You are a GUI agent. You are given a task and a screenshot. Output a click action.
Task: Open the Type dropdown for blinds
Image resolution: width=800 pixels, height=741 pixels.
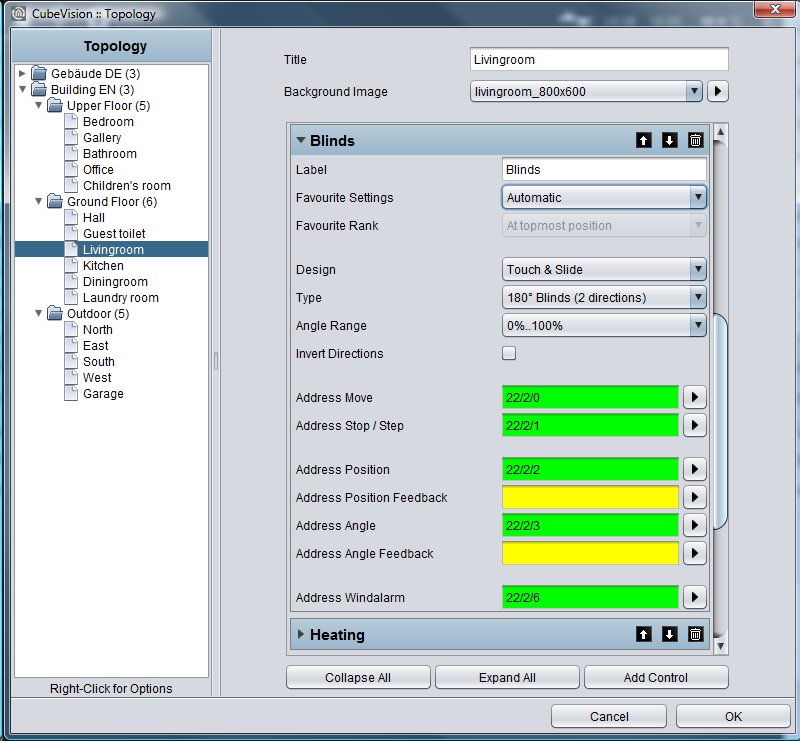604,298
